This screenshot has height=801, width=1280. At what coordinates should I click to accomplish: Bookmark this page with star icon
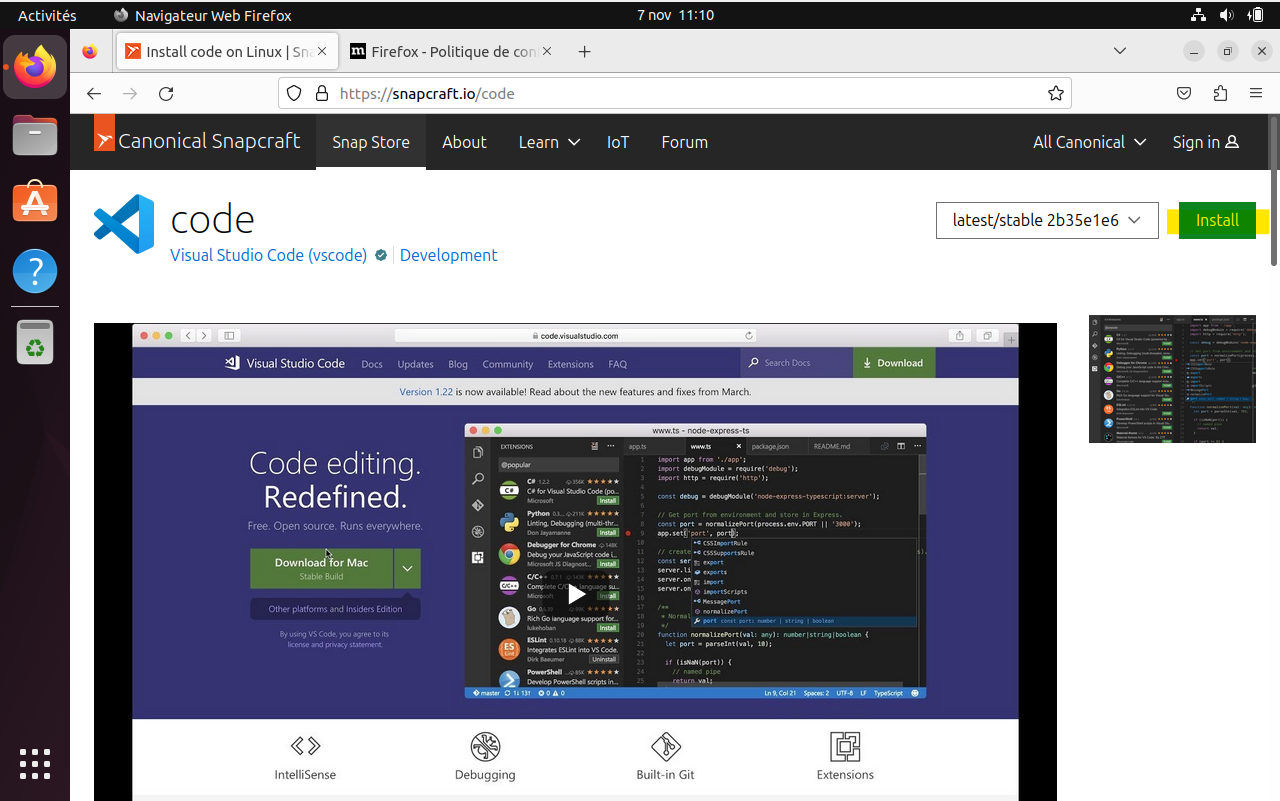pos(1055,94)
